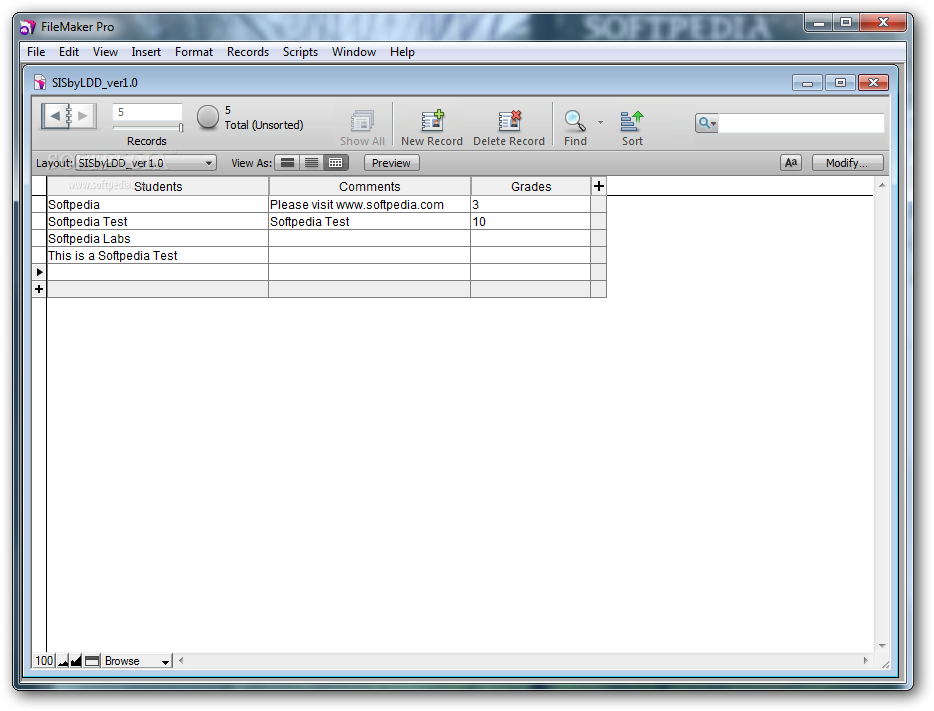Open the View menu
This screenshot has width=934, height=711.
(105, 52)
